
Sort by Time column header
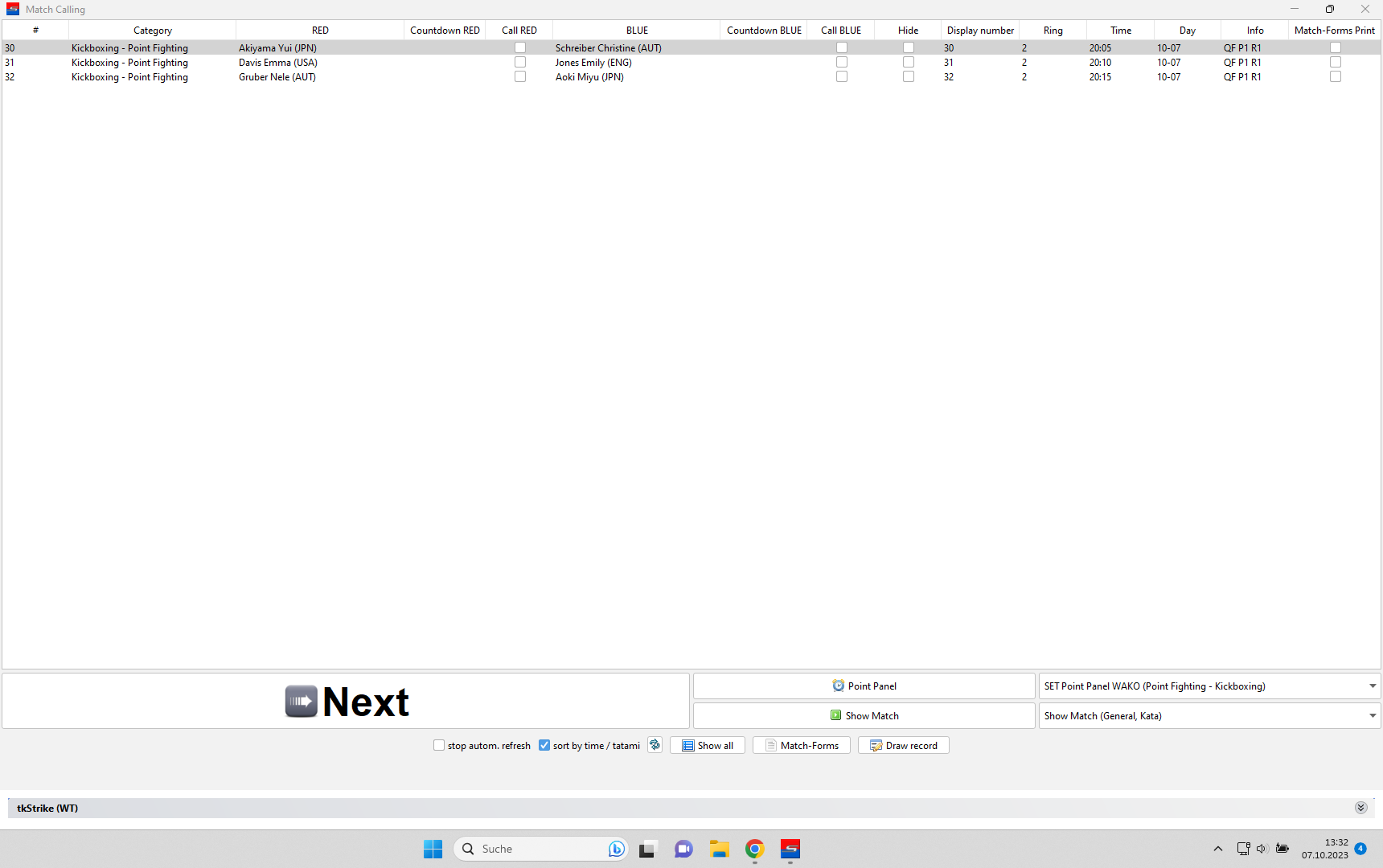click(1121, 31)
